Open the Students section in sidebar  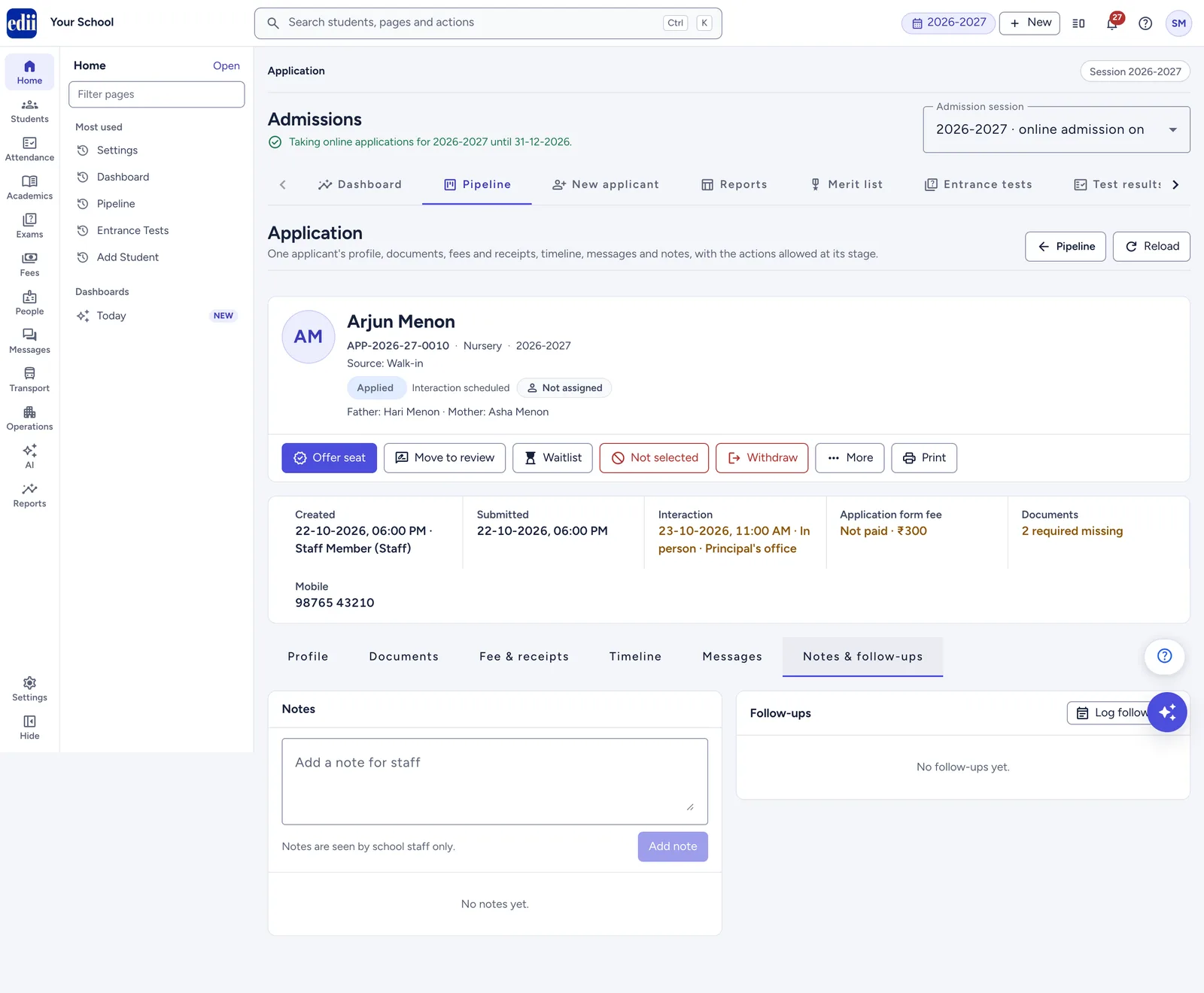point(29,111)
